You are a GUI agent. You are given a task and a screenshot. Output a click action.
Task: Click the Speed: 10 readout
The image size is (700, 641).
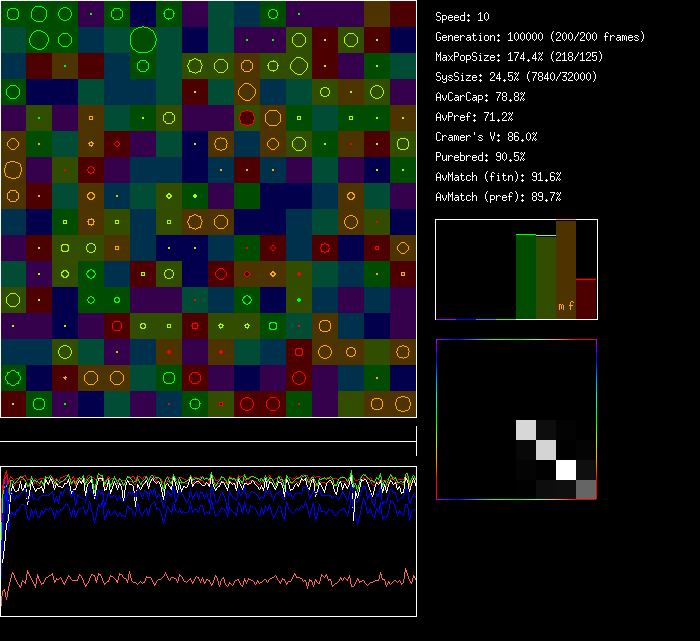[463, 17]
